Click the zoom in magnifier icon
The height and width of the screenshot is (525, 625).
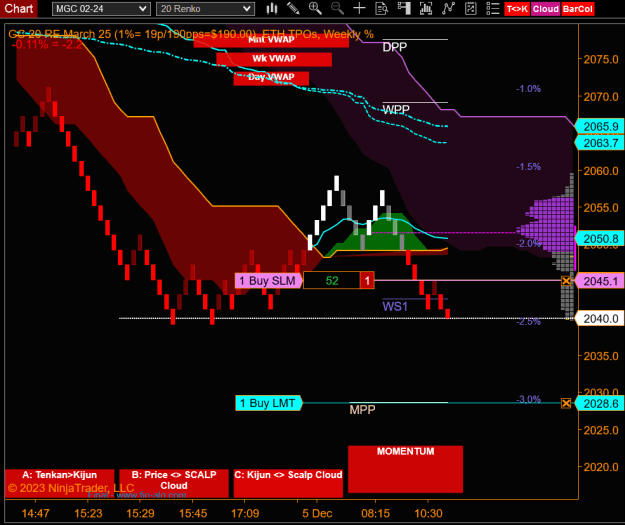coord(315,8)
